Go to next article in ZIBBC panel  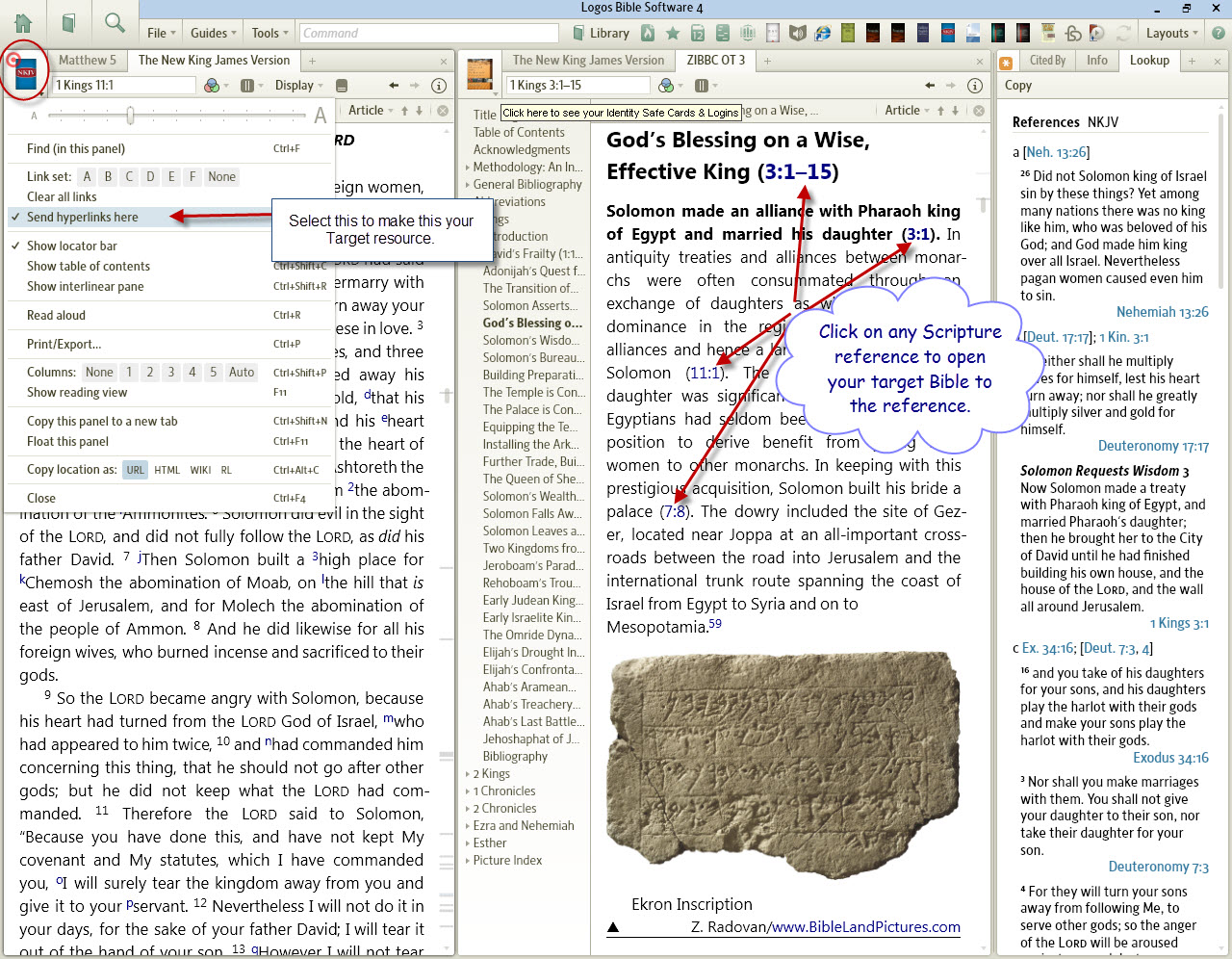point(955,111)
